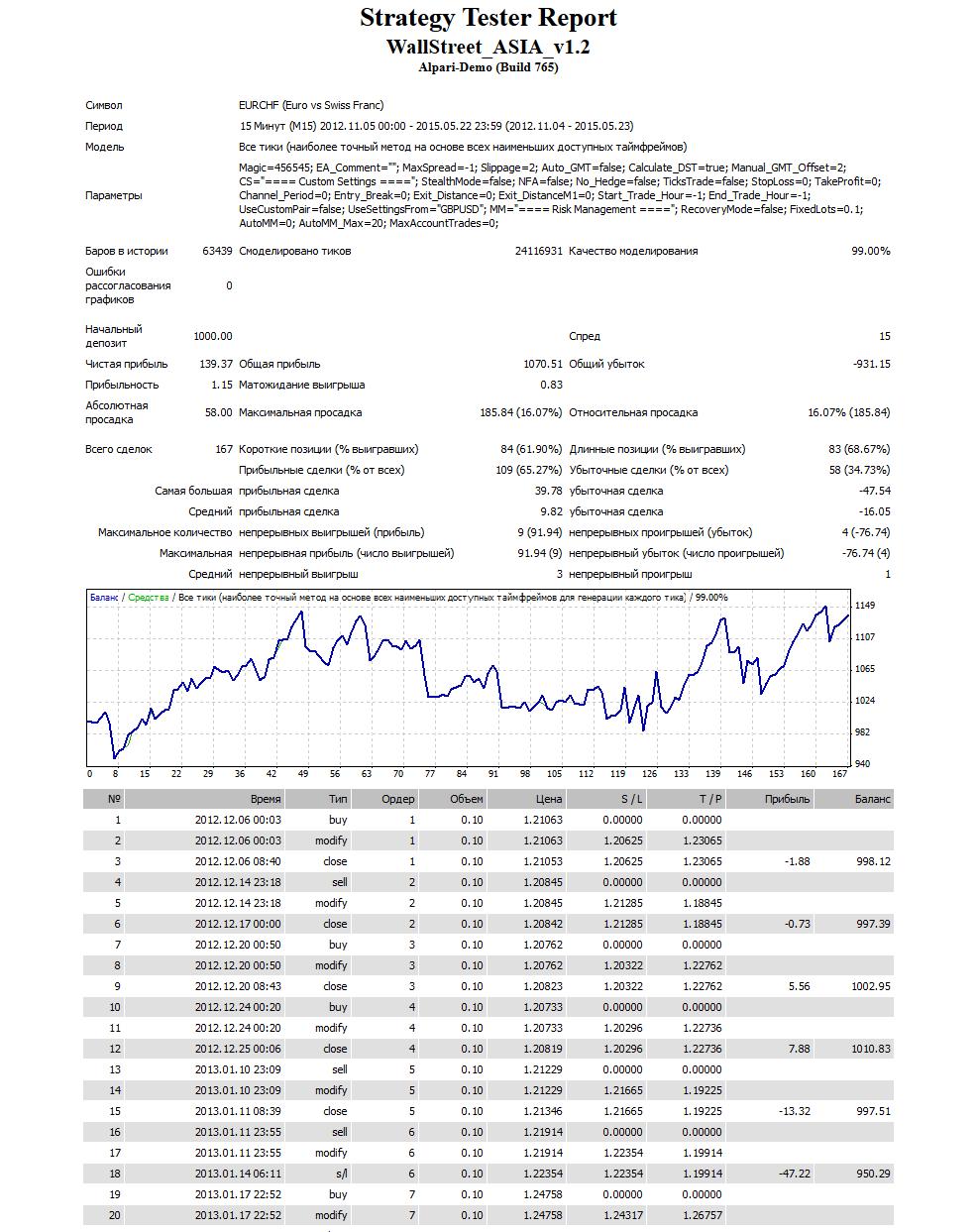Click the loss trades value '58 (34.73%)'

[x=860, y=470]
